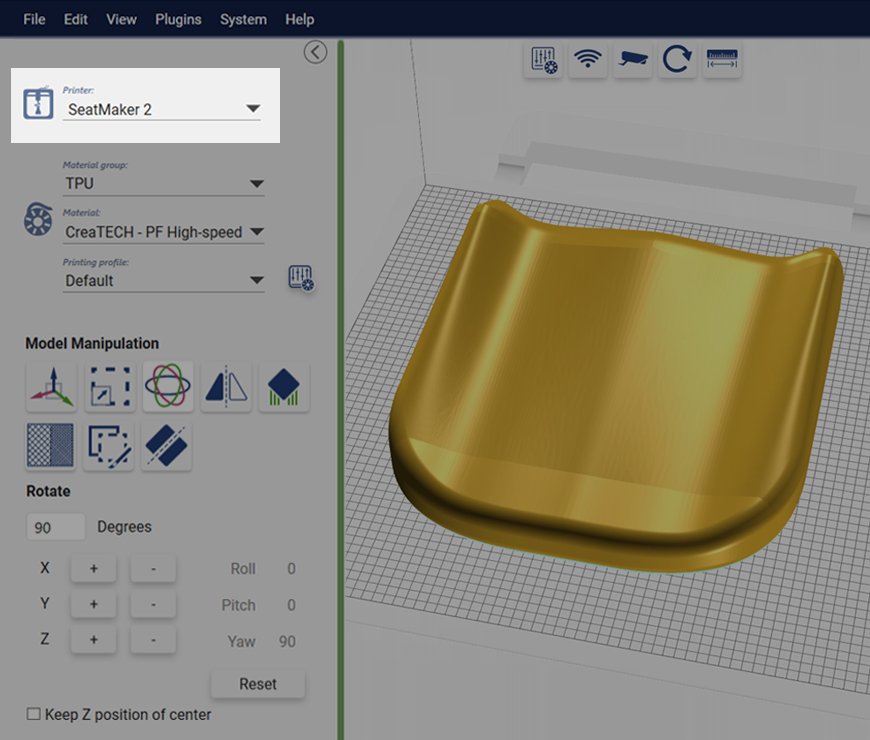Click the Yaw value 90
870x740 pixels.
point(287,642)
